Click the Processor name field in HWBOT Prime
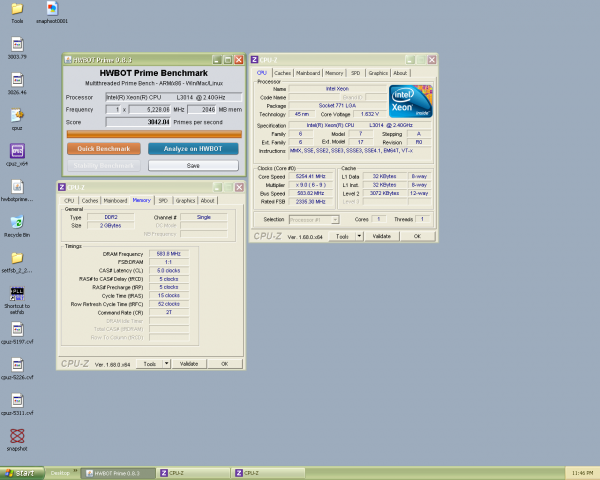The height and width of the screenshot is (480, 600). [174, 97]
